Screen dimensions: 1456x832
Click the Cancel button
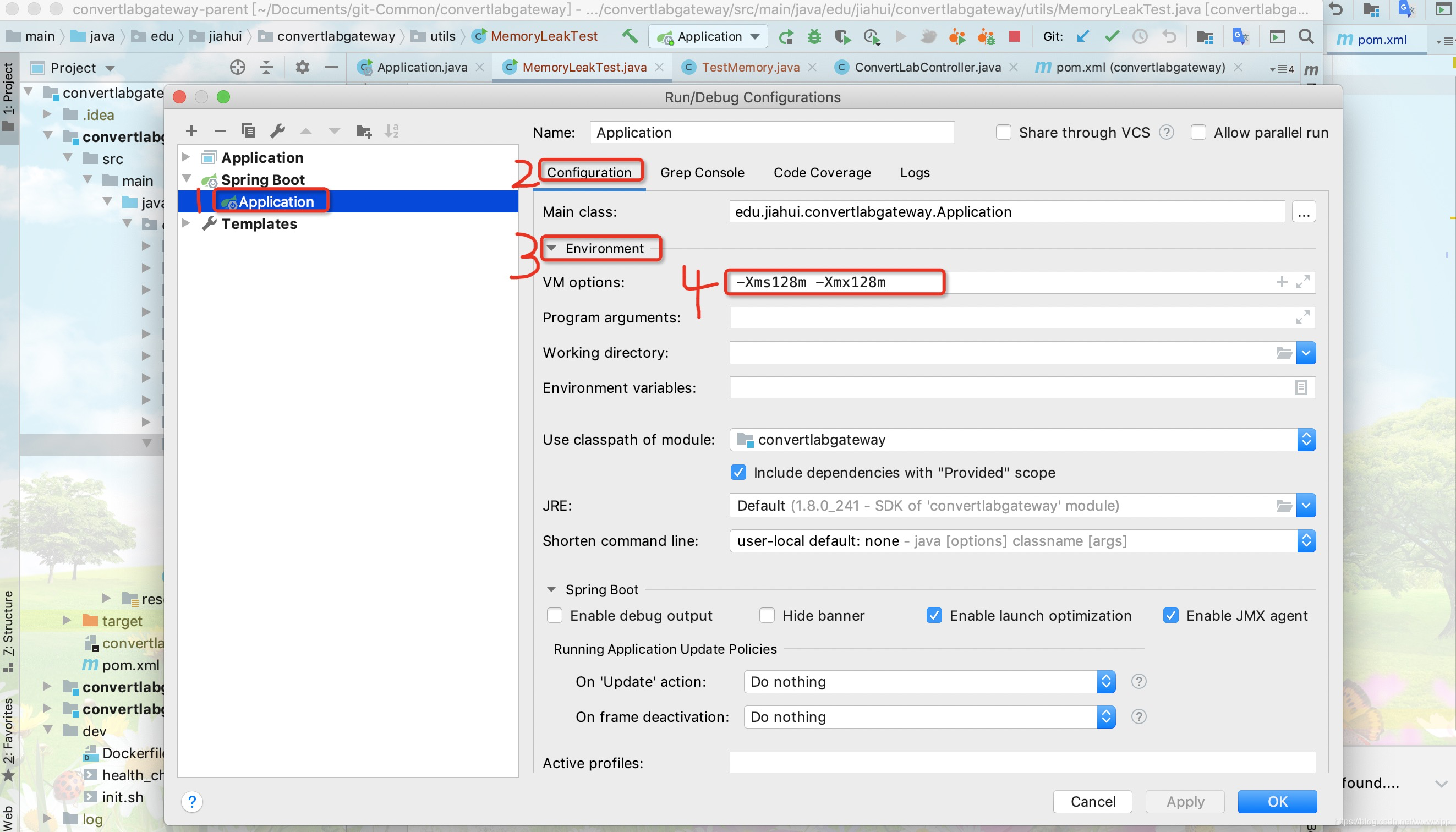click(x=1092, y=801)
